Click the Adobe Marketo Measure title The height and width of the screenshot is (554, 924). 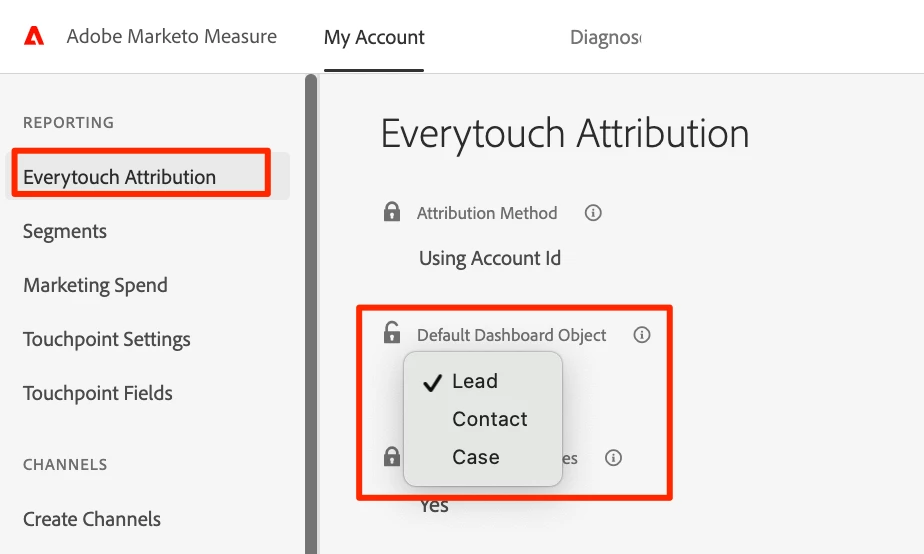click(x=171, y=37)
